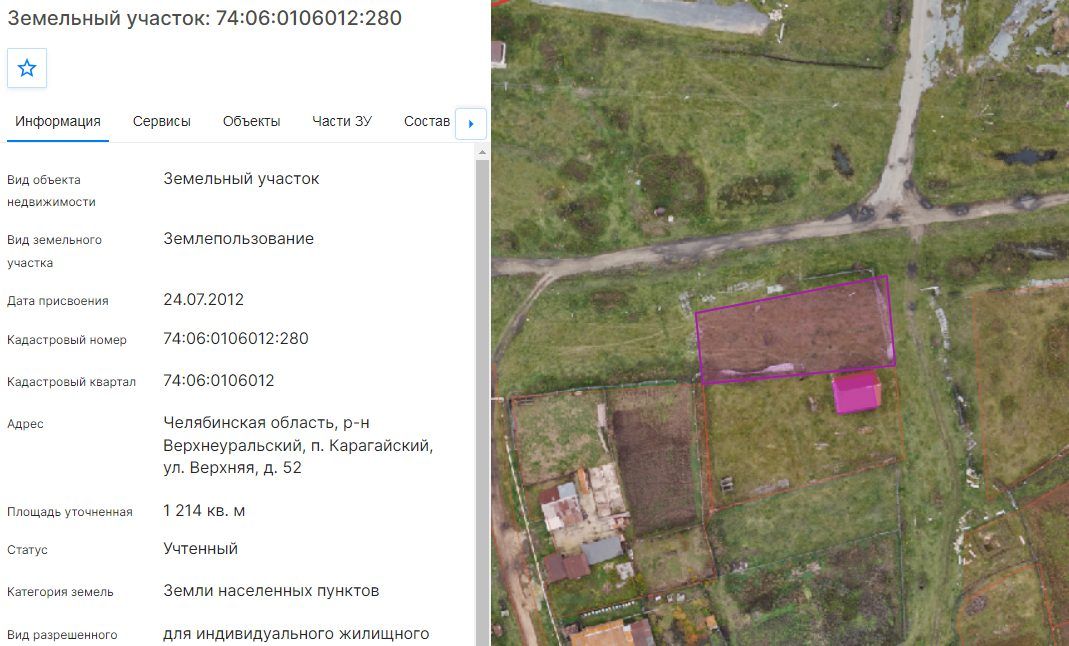Click the cadastral quarter value 74:06:0106012
This screenshot has width=1069, height=646.
click(x=219, y=380)
